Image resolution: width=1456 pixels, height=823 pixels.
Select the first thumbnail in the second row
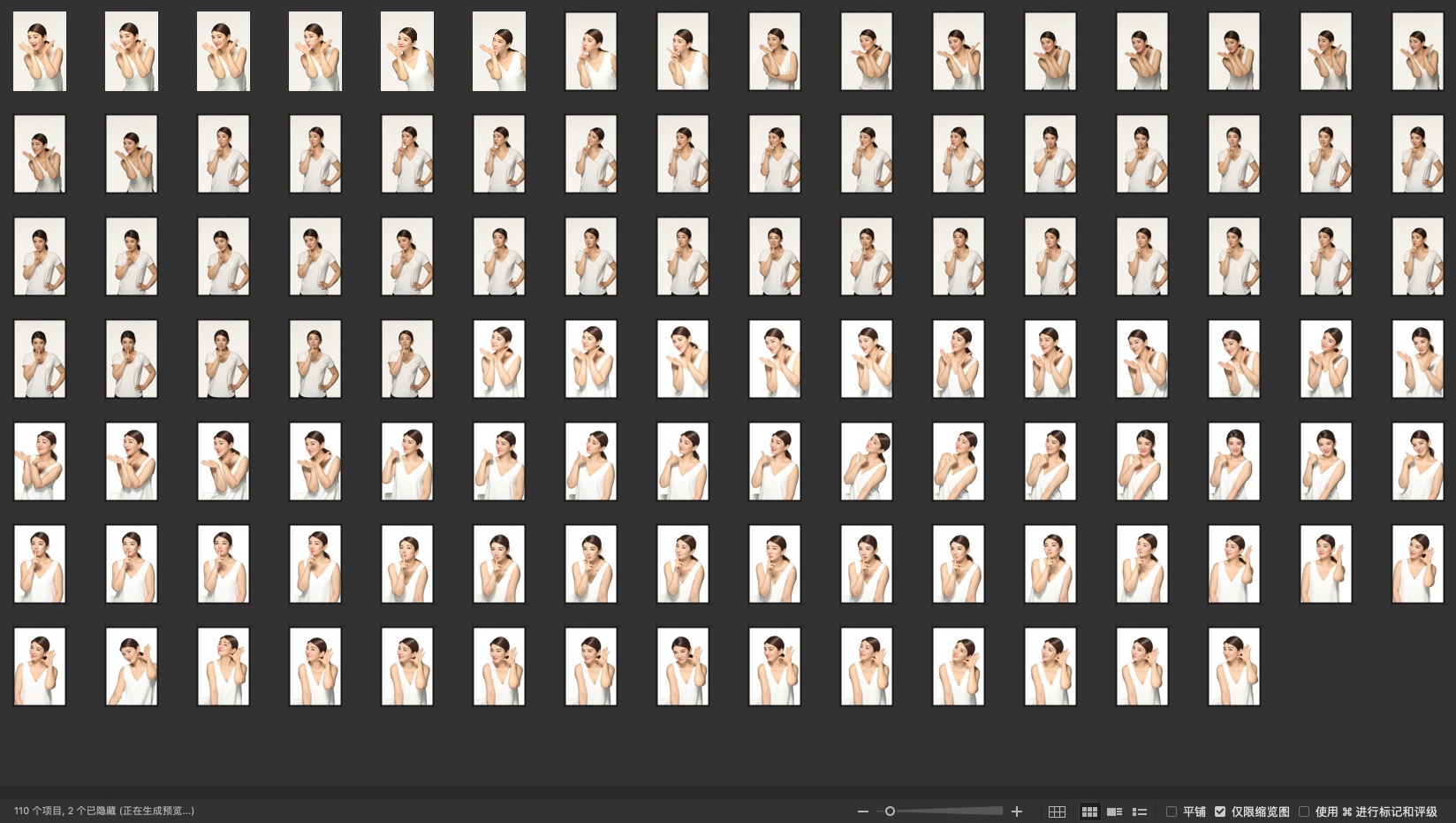pyautogui.click(x=40, y=154)
